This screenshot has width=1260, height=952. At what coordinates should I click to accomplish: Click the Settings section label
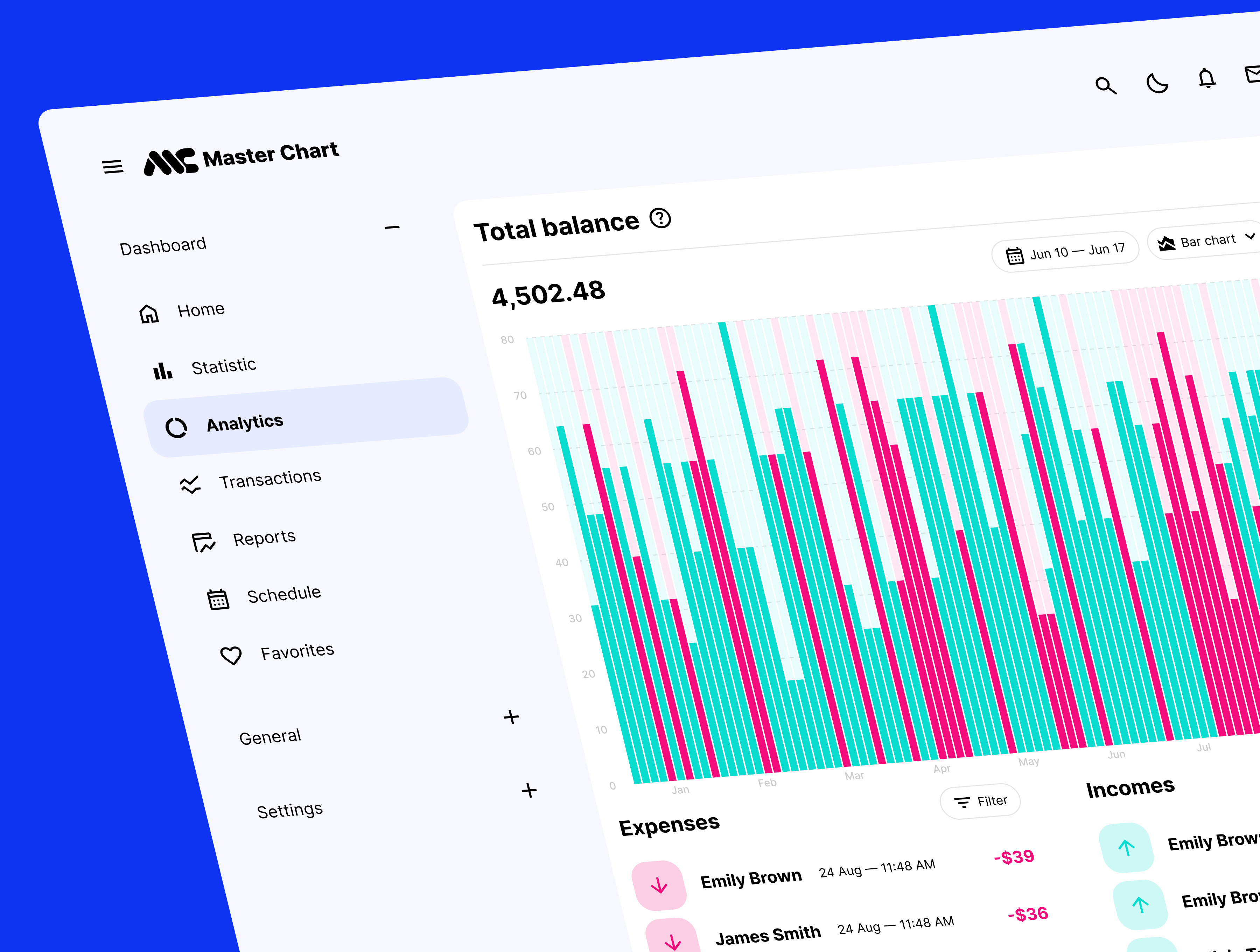click(289, 810)
